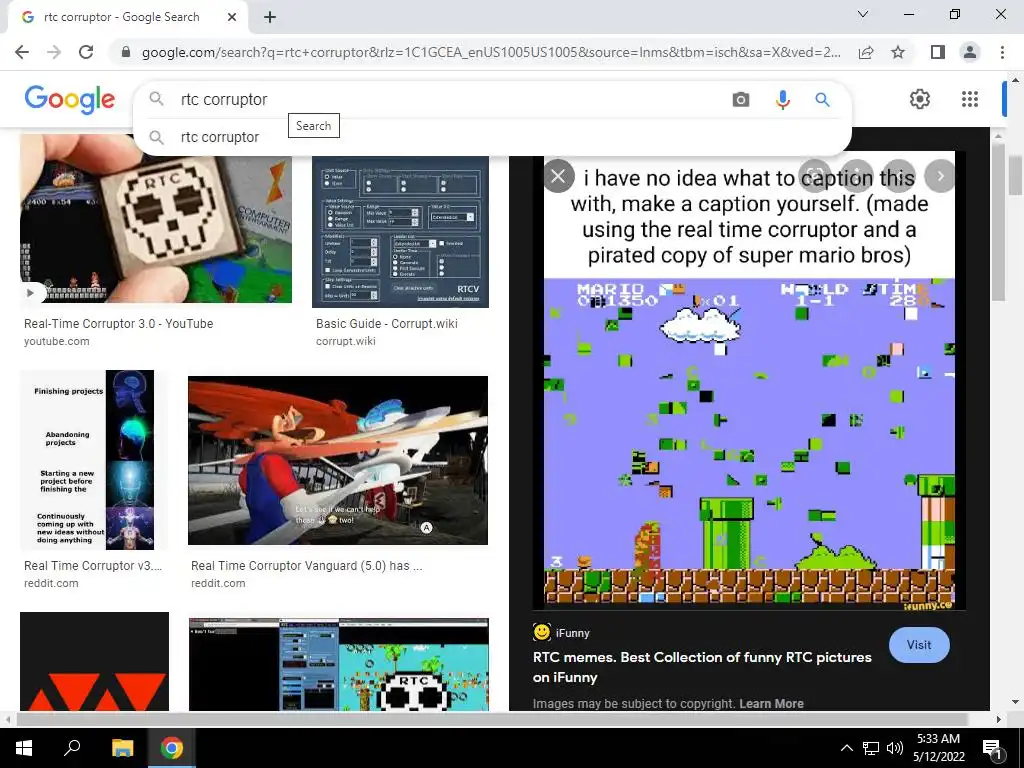Open the tab search chevron
The height and width of the screenshot is (768, 1024).
pyautogui.click(x=863, y=14)
